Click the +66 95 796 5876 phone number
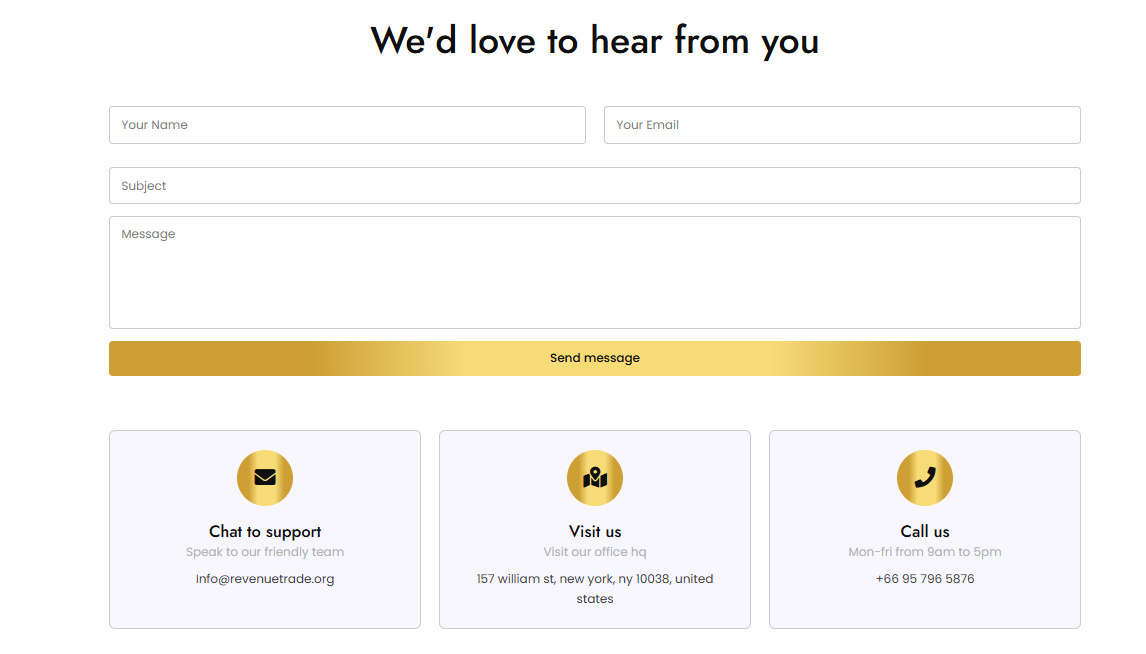 (925, 579)
